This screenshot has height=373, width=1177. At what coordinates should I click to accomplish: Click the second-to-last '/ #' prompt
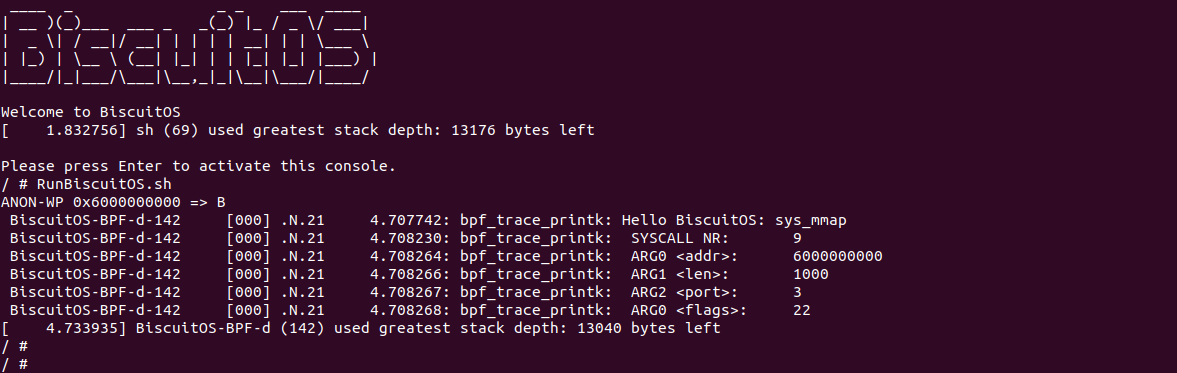pyautogui.click(x=14, y=347)
